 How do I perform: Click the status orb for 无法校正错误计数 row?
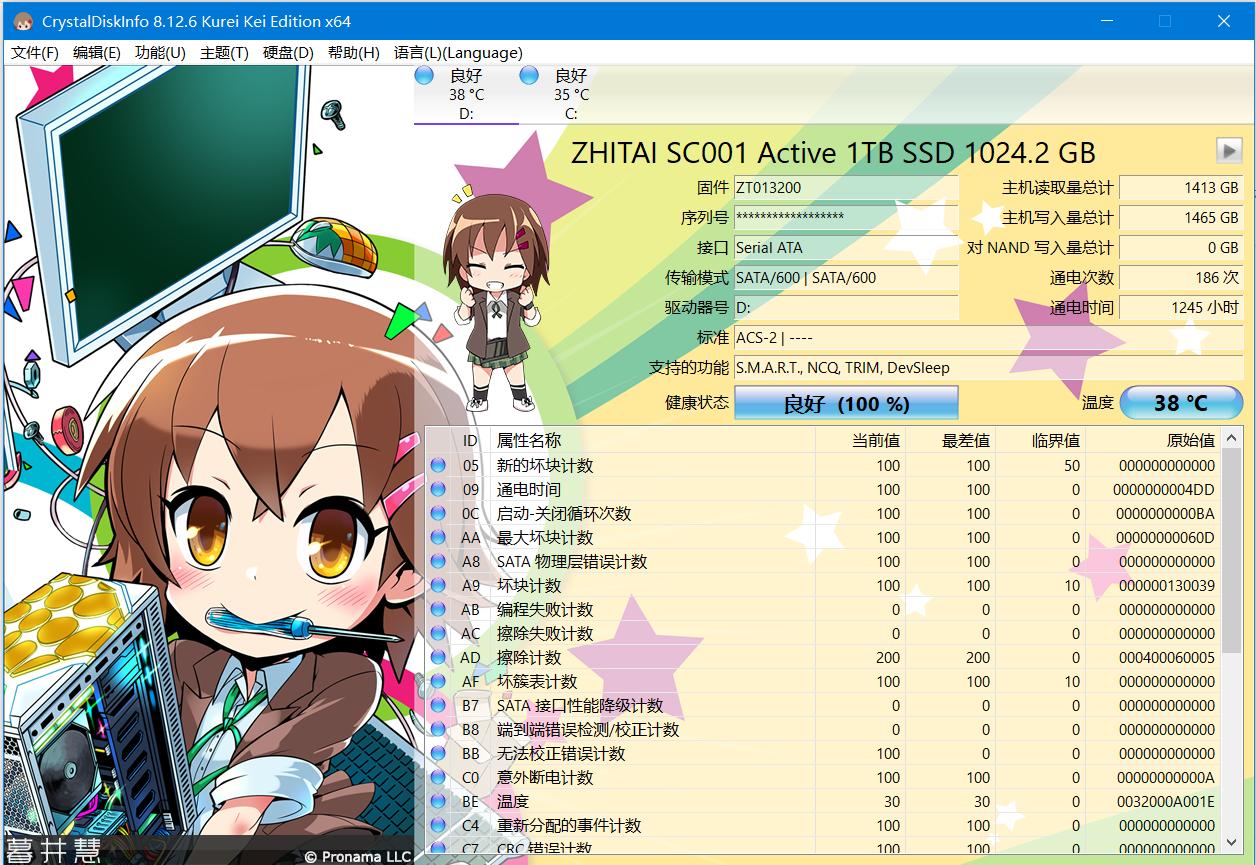point(438,753)
